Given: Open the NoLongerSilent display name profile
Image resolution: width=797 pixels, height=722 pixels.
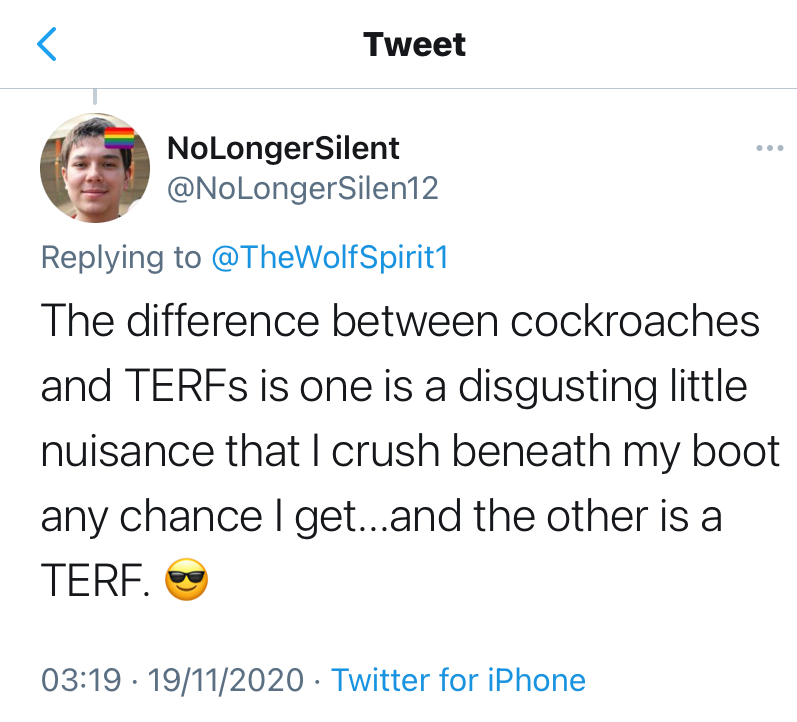Looking at the screenshot, I should point(283,149).
